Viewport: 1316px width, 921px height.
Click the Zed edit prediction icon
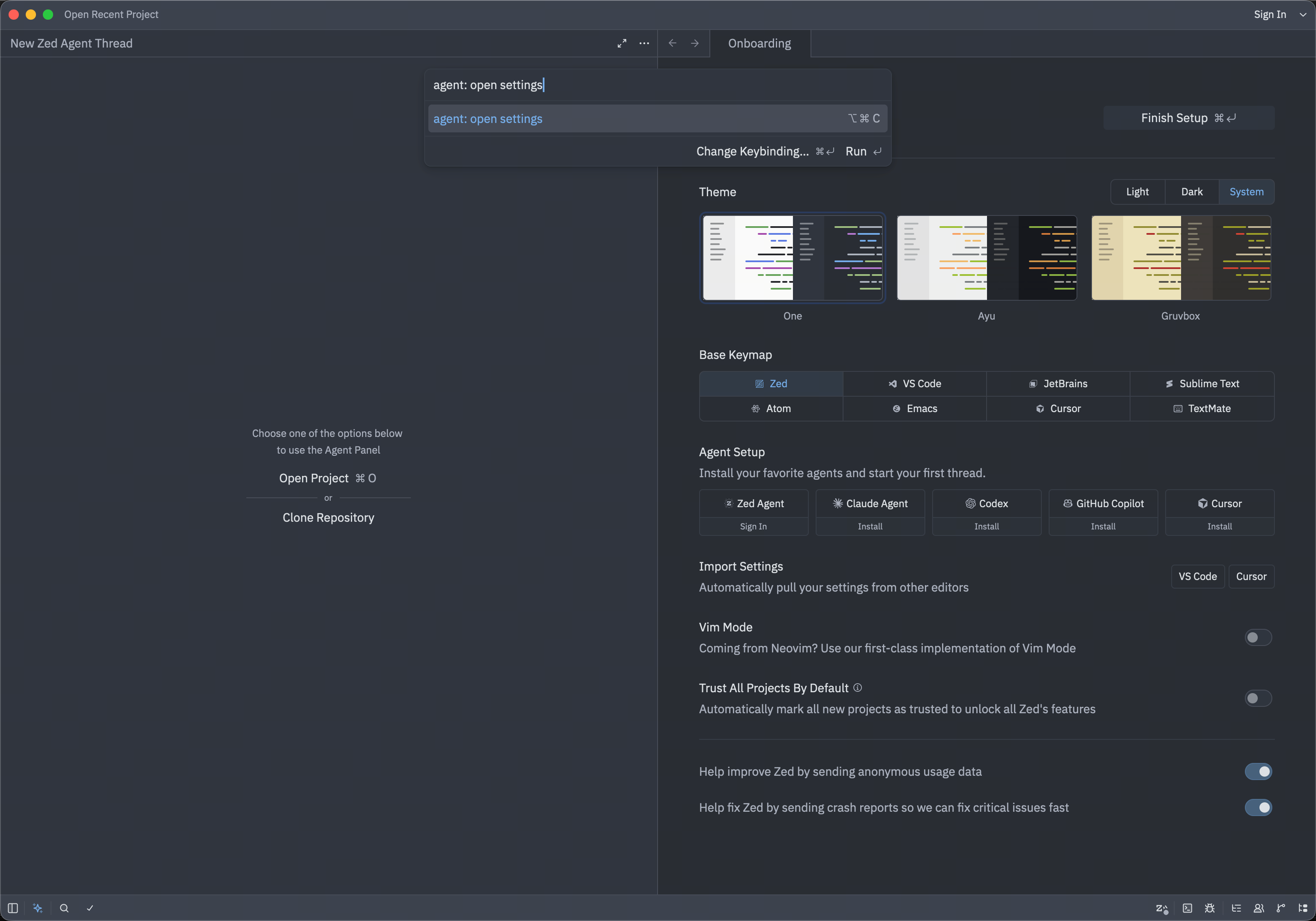[1162, 908]
